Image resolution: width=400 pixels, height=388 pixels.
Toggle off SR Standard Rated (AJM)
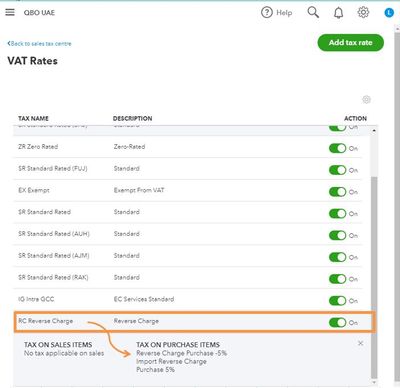coord(337,257)
